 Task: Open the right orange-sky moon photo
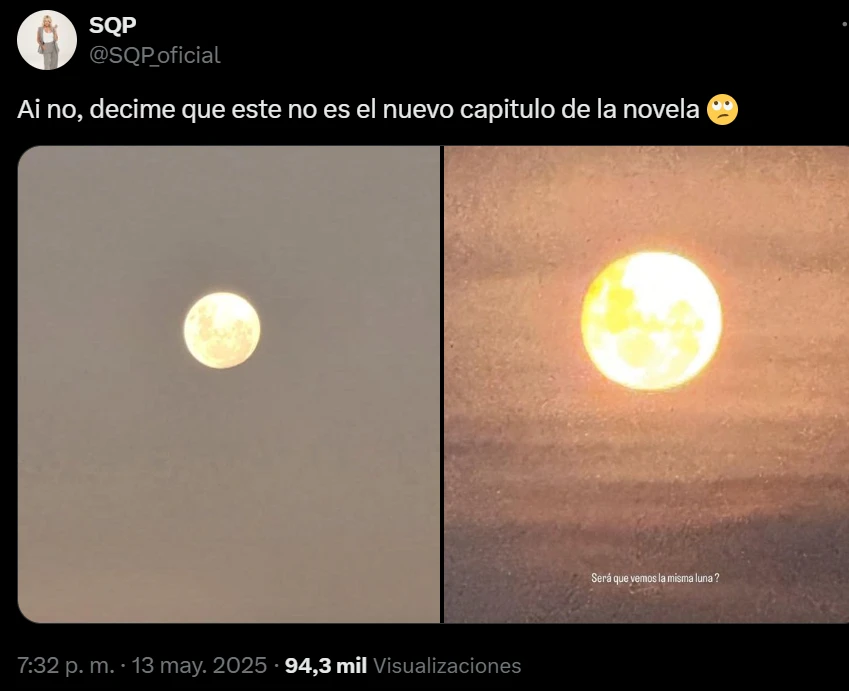pos(646,384)
